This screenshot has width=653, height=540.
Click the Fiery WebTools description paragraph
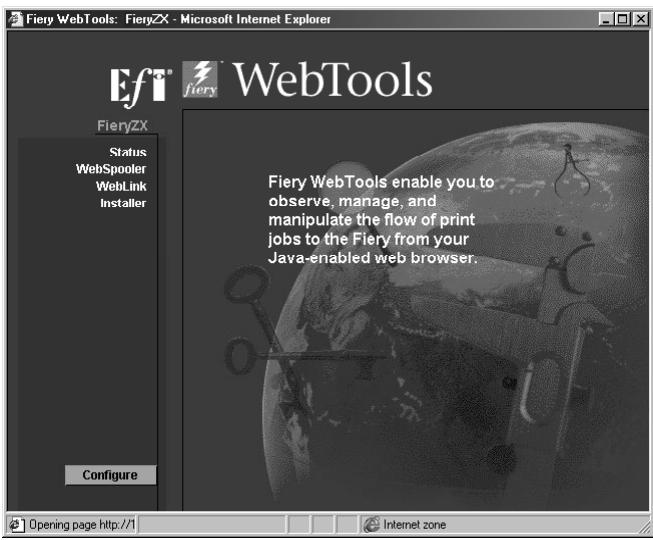(x=381, y=220)
